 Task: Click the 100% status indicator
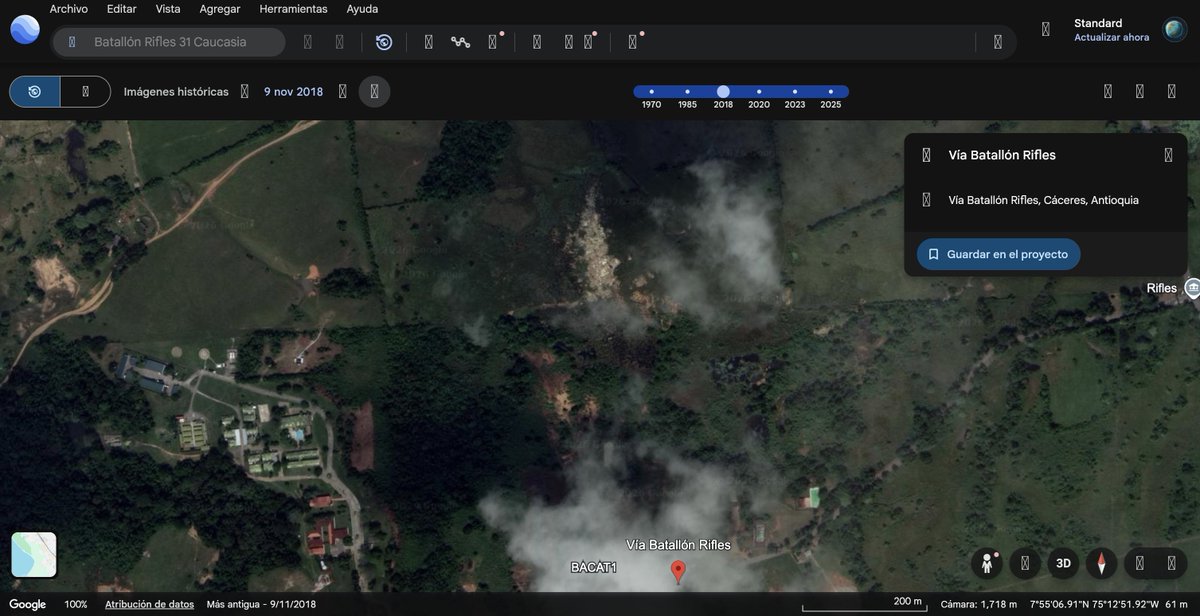pyautogui.click(x=76, y=604)
